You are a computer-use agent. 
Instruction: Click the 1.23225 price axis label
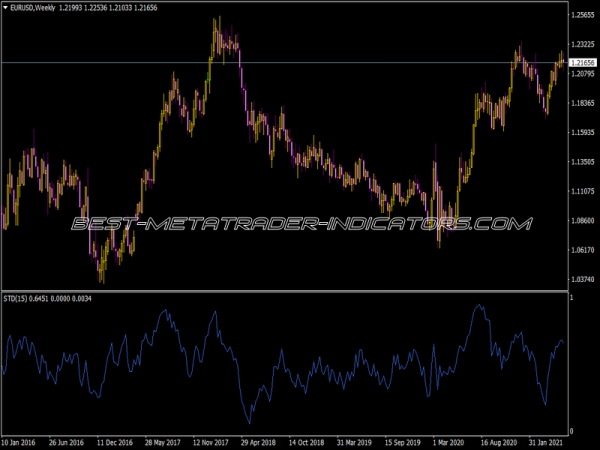[x=581, y=44]
